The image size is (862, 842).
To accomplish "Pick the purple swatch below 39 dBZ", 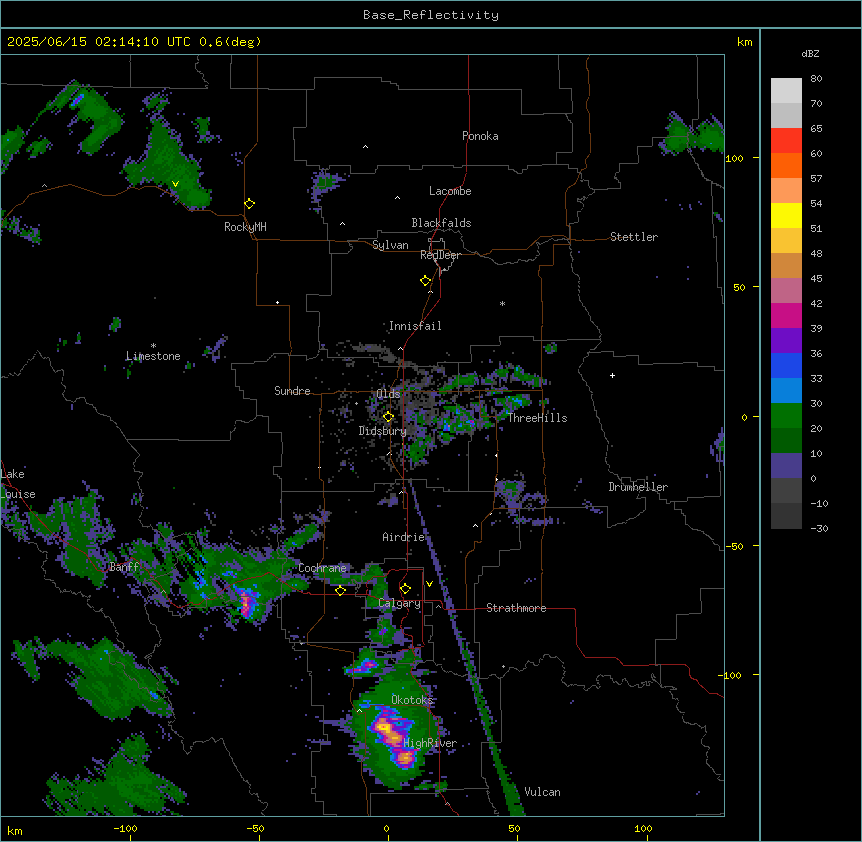I will click(x=786, y=340).
